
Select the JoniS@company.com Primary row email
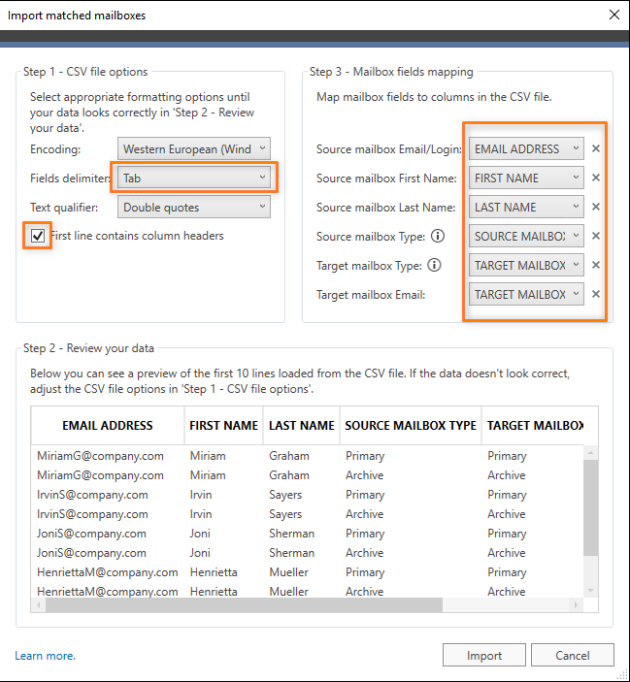pyautogui.click(x=91, y=534)
